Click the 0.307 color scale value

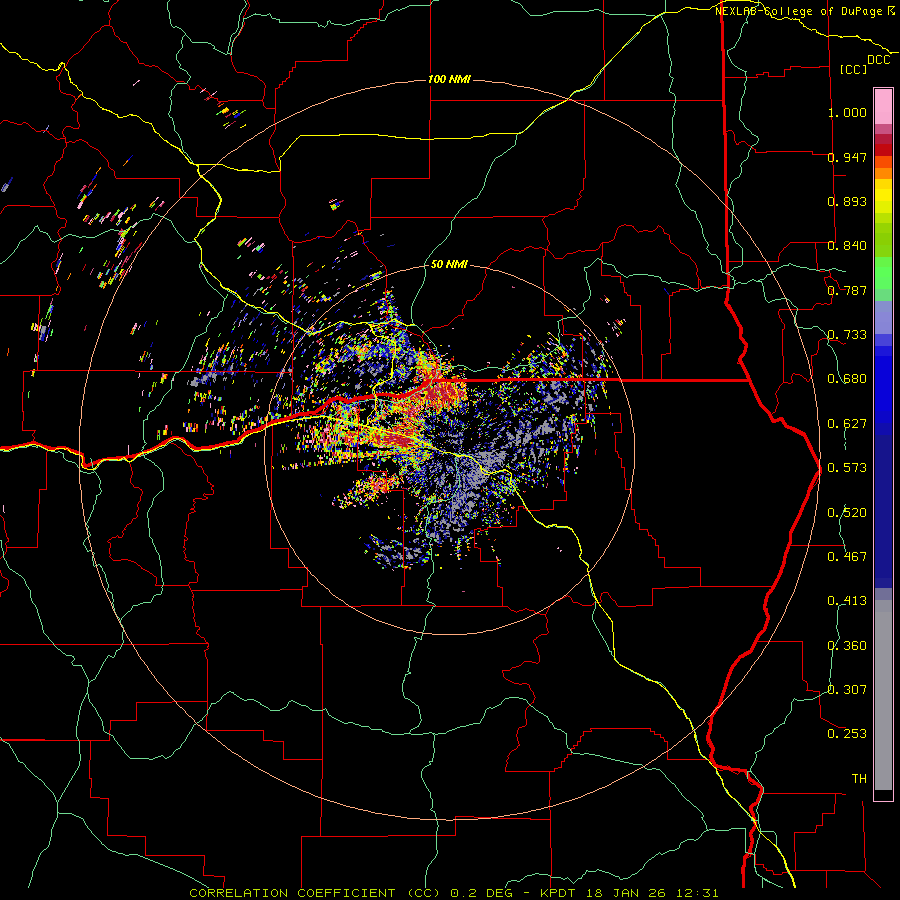[847, 690]
